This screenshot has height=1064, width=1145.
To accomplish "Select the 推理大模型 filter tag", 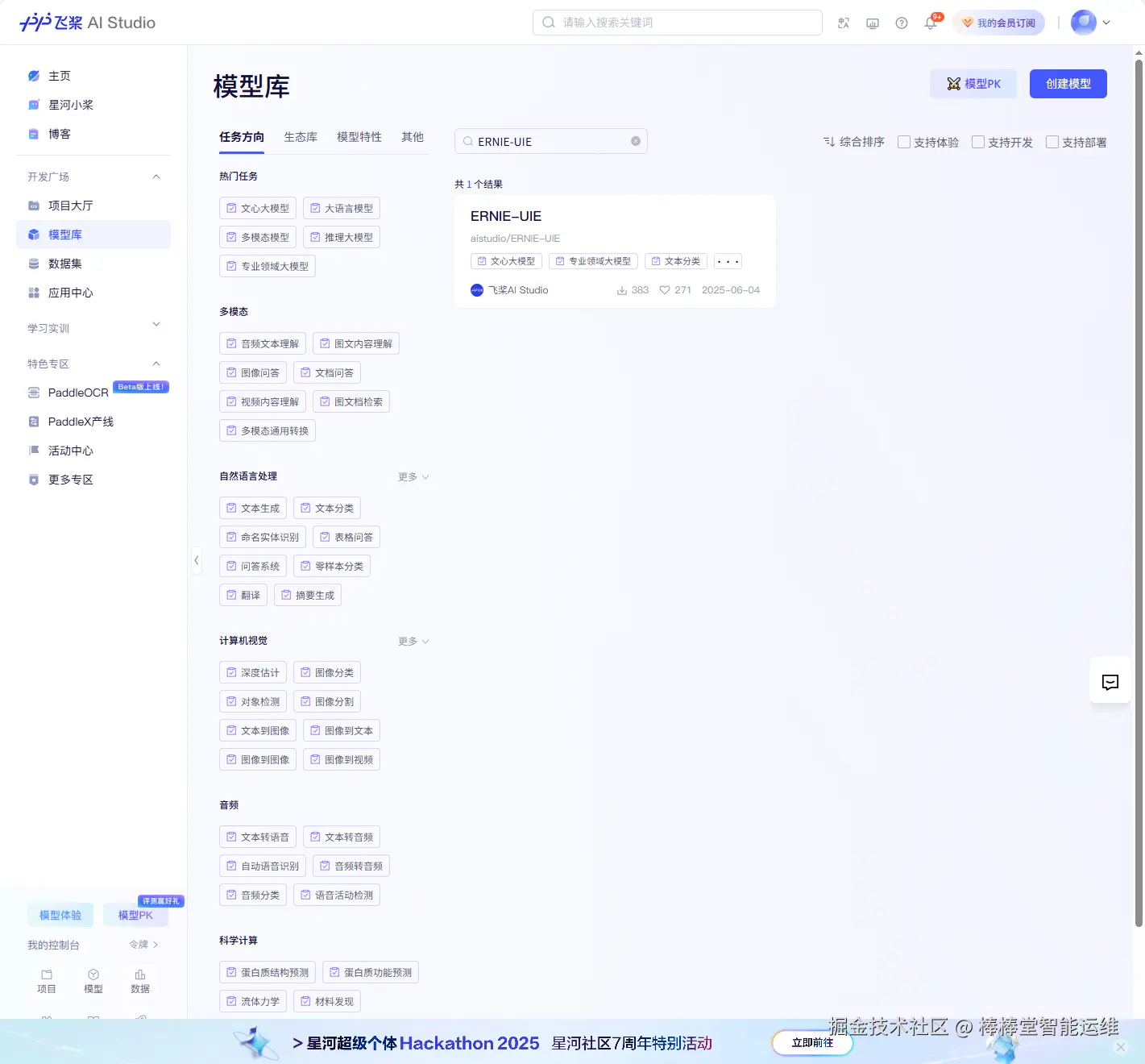I will click(x=342, y=237).
